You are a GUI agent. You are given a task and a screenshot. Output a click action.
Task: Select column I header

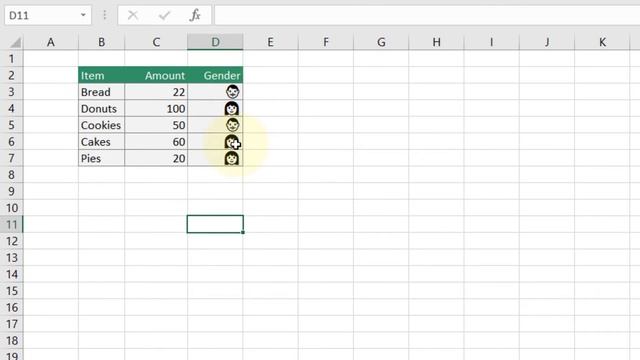point(491,42)
